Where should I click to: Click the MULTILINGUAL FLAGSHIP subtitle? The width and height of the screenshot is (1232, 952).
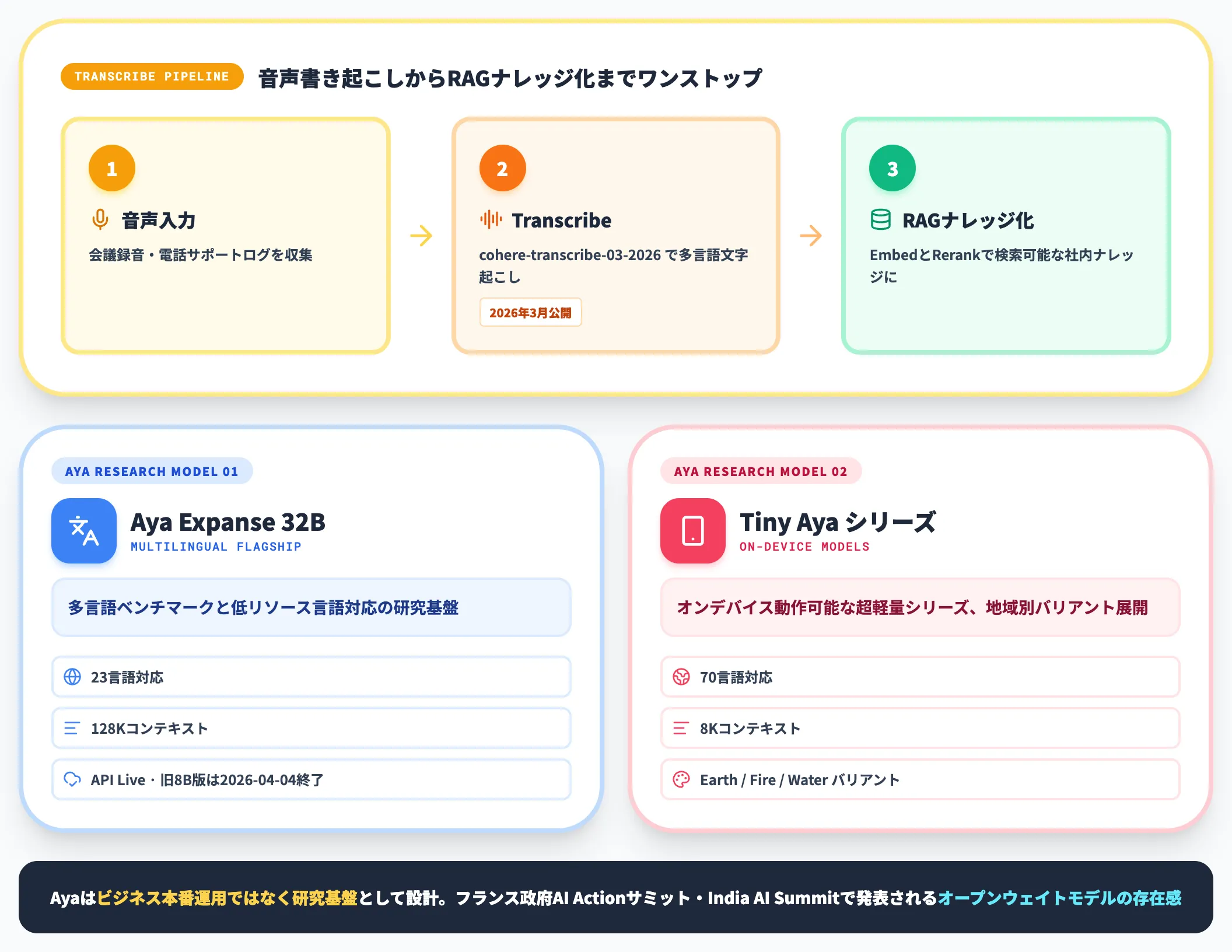(x=216, y=547)
